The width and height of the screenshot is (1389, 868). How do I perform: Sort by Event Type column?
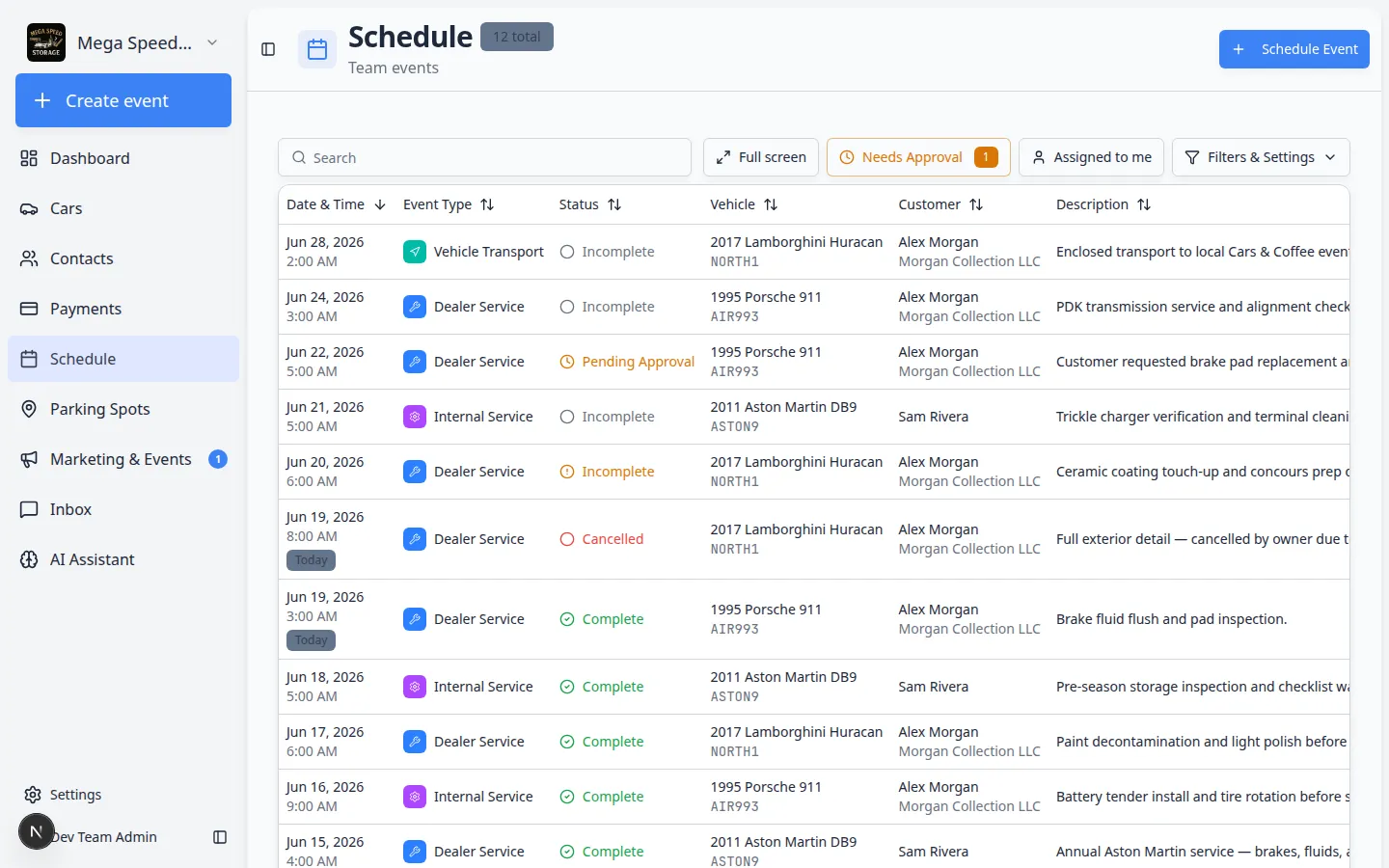click(449, 204)
